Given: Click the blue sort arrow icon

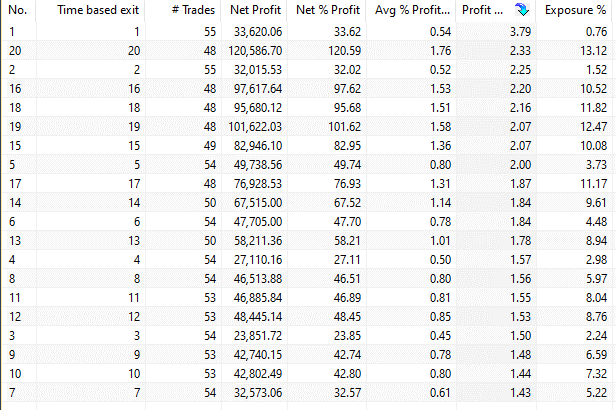Looking at the screenshot, I should point(519,10).
